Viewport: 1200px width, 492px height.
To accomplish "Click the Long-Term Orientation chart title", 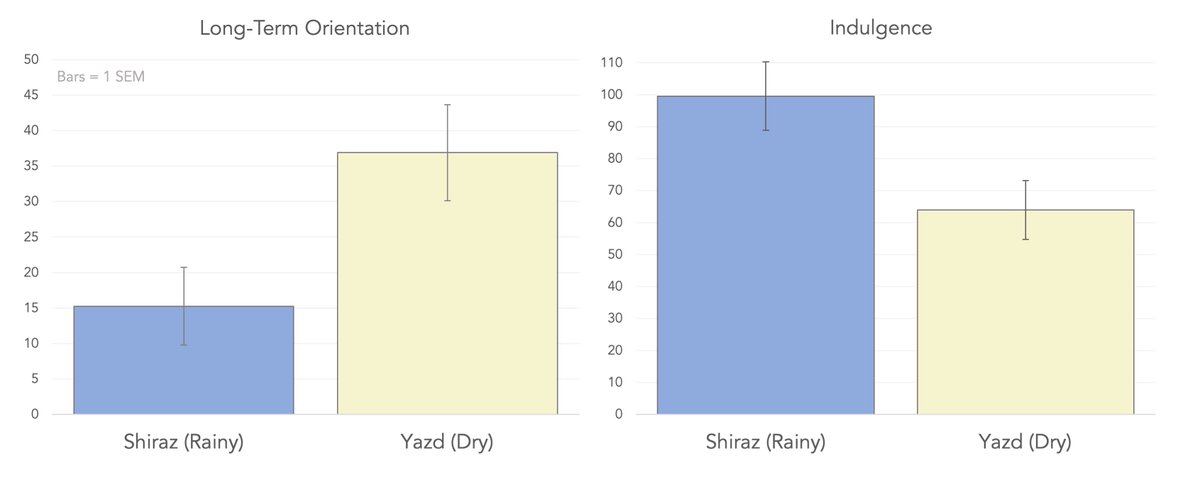I will pos(304,28).
